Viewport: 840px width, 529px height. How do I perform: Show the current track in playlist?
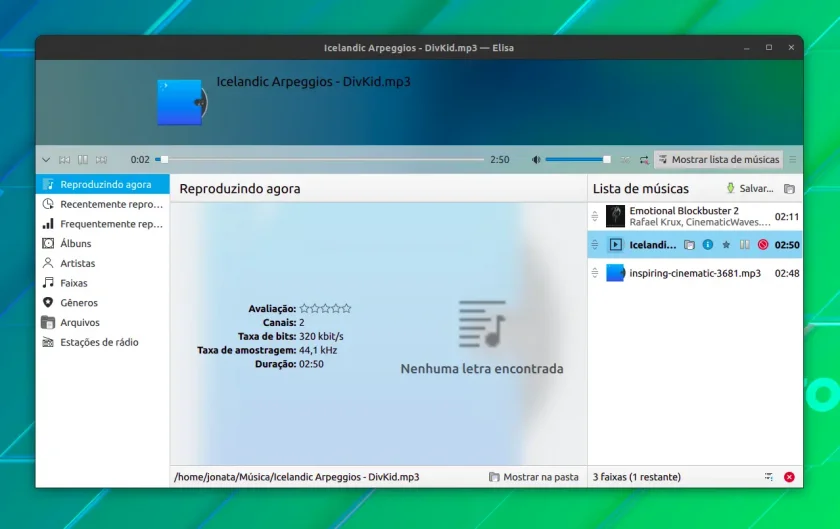click(x=769, y=477)
